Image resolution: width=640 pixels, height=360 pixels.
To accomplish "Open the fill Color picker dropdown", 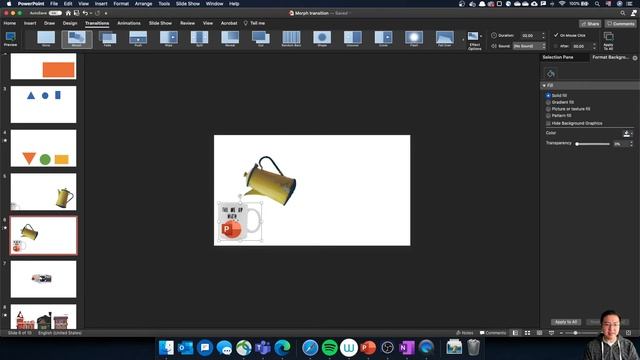I will 628,133.
